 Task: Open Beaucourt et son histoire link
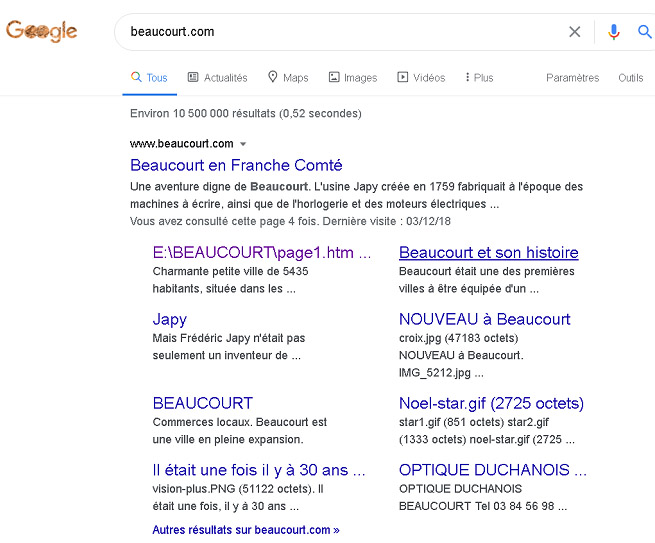[x=488, y=253]
